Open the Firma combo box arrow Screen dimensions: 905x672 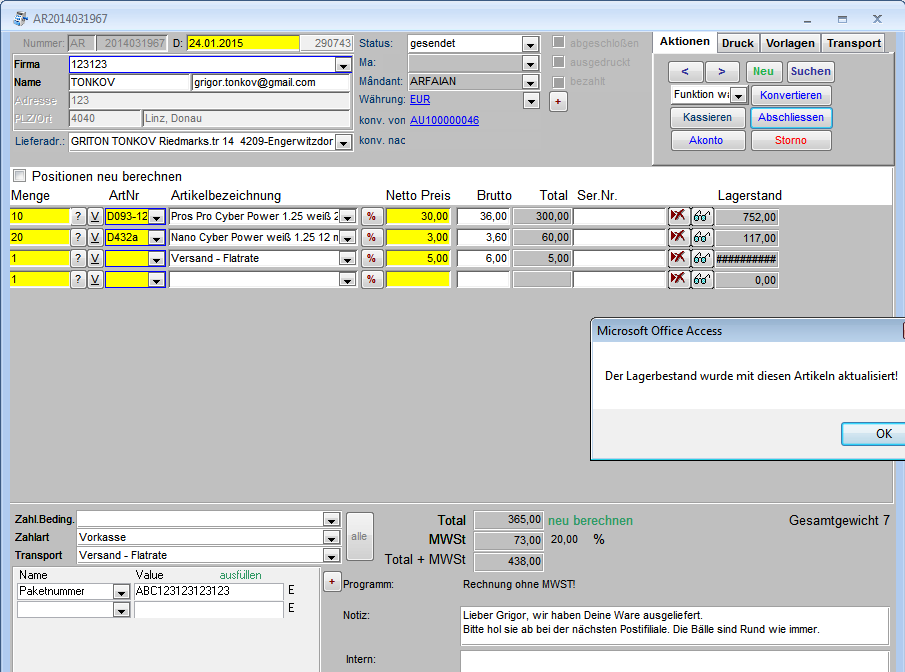click(x=343, y=65)
